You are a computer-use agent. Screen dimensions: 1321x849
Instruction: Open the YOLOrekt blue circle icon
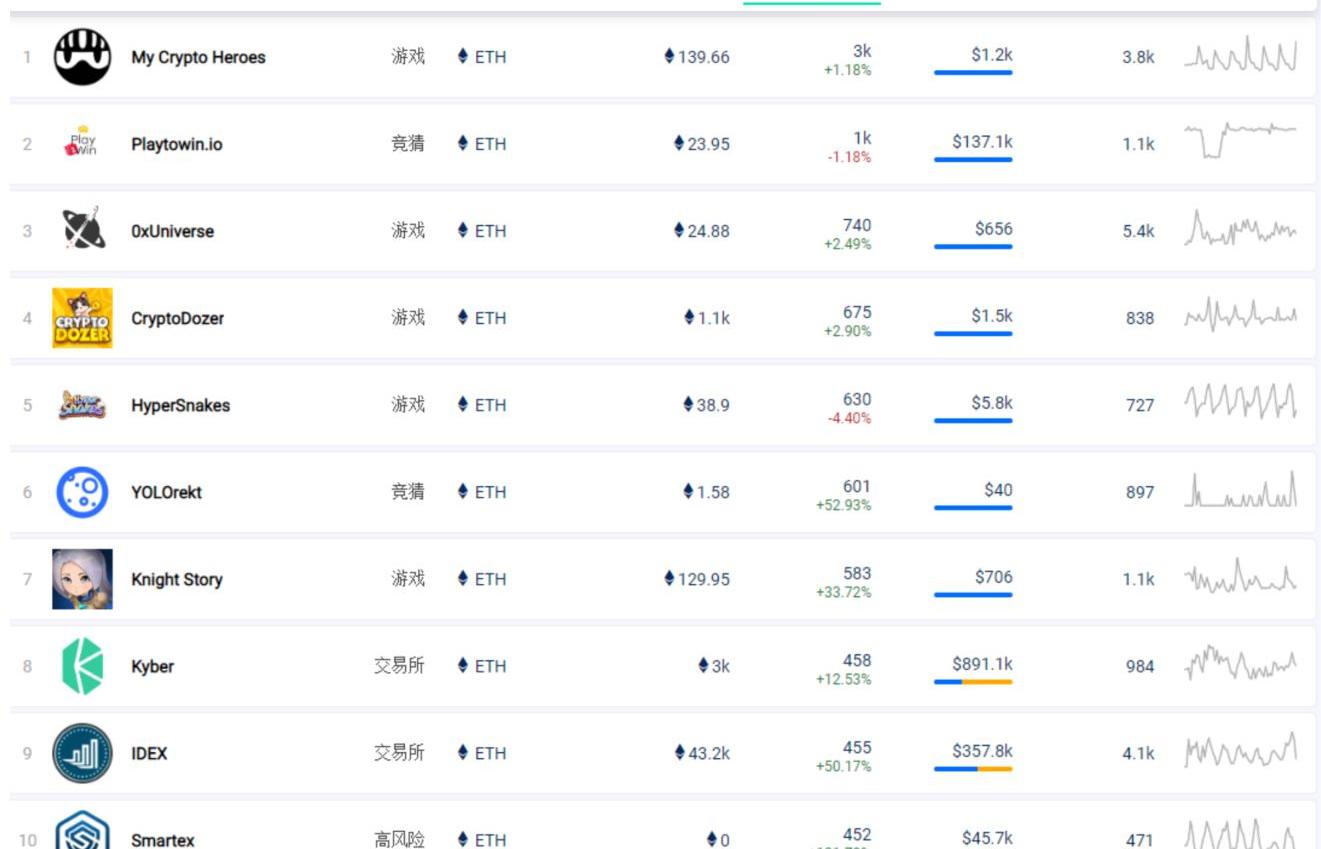[82, 492]
